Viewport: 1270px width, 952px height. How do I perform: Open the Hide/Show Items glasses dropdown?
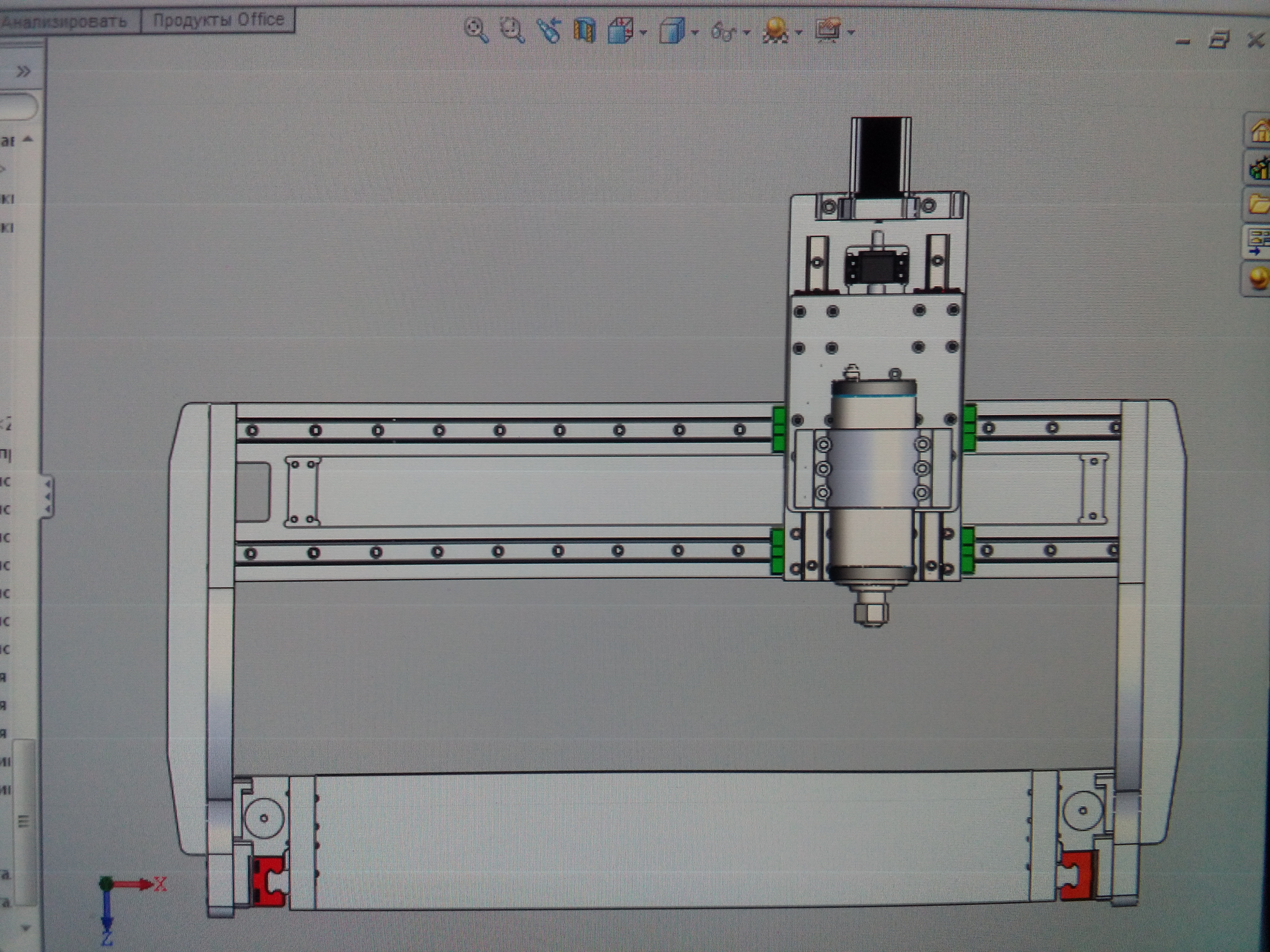pos(746,33)
